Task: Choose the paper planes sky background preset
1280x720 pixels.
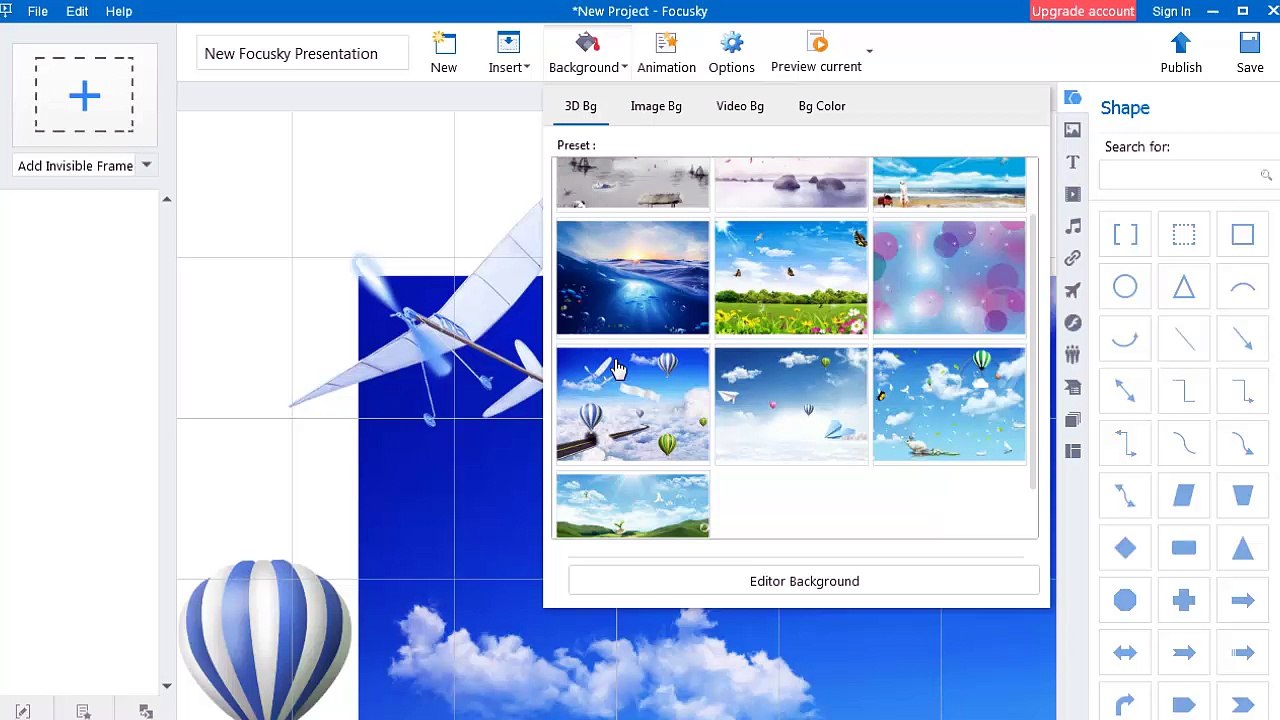Action: click(791, 405)
